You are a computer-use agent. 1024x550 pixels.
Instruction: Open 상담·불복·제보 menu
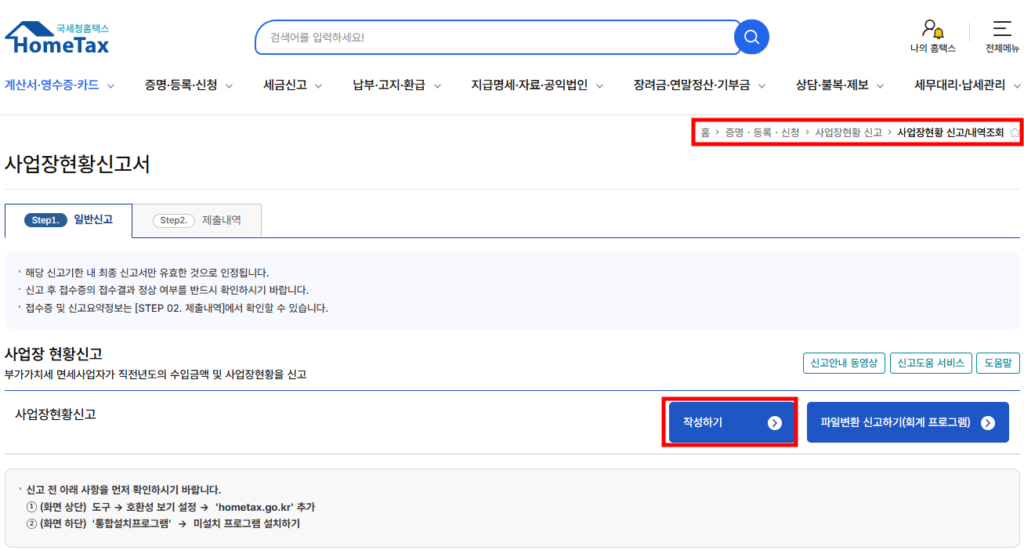point(832,85)
